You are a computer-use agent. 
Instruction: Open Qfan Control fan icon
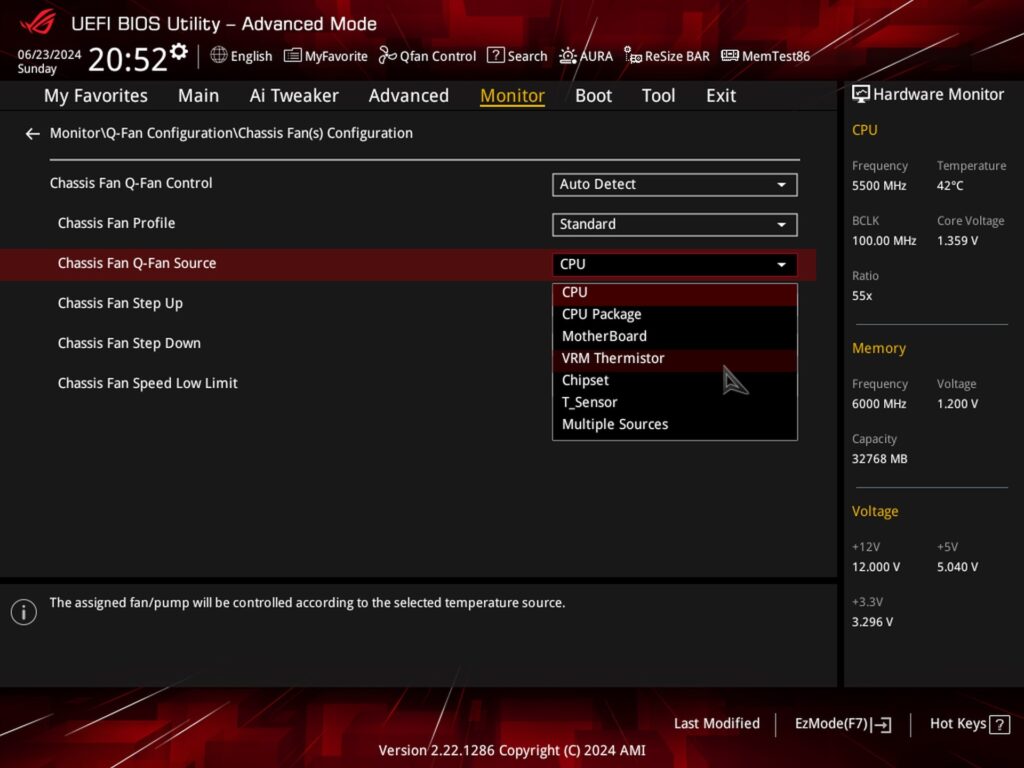tap(387, 56)
